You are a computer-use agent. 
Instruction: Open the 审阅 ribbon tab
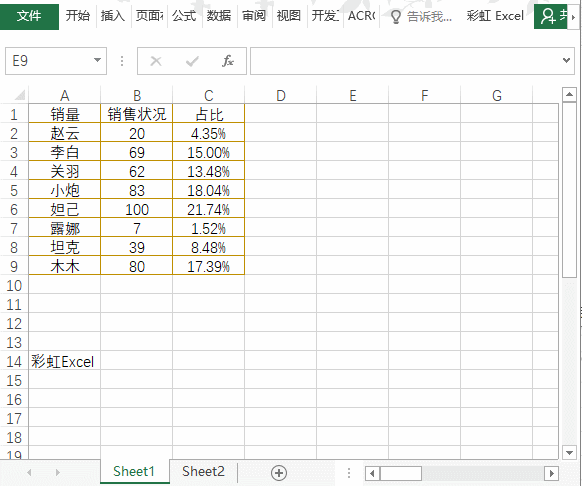254,16
